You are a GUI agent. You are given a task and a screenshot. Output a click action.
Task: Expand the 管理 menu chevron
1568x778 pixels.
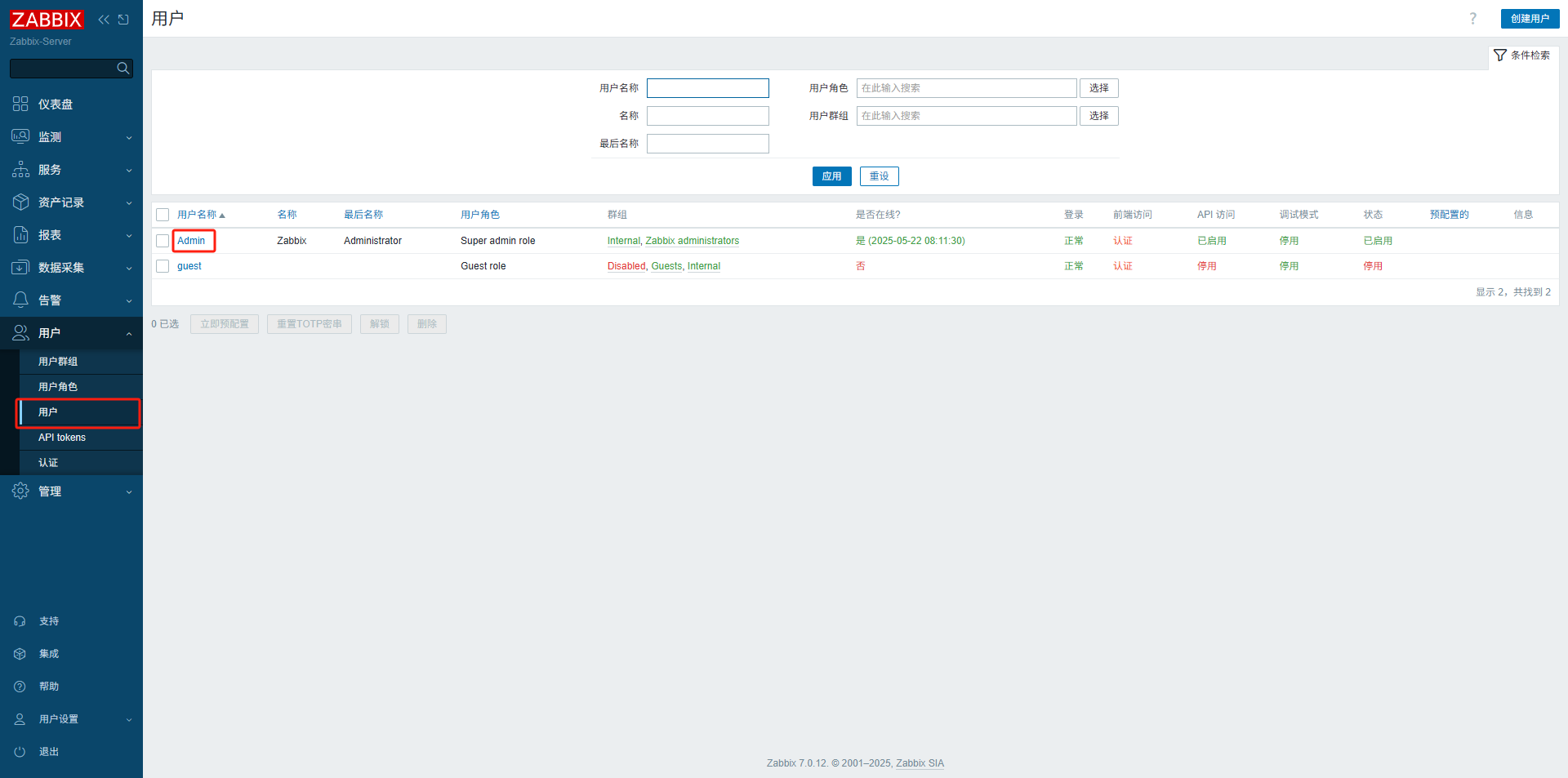129,491
